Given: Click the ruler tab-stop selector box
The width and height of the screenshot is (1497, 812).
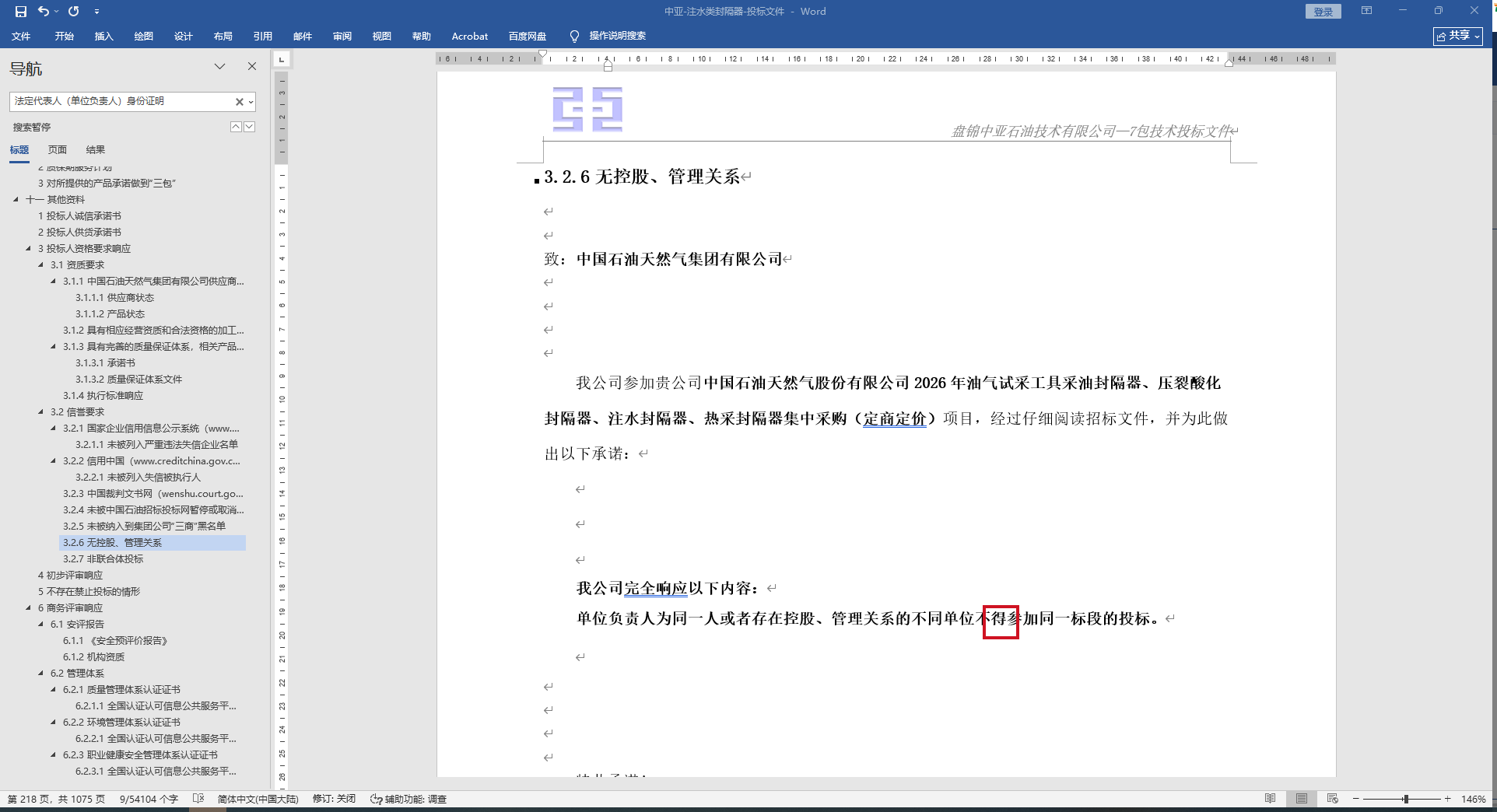Looking at the screenshot, I should pyautogui.click(x=282, y=58).
